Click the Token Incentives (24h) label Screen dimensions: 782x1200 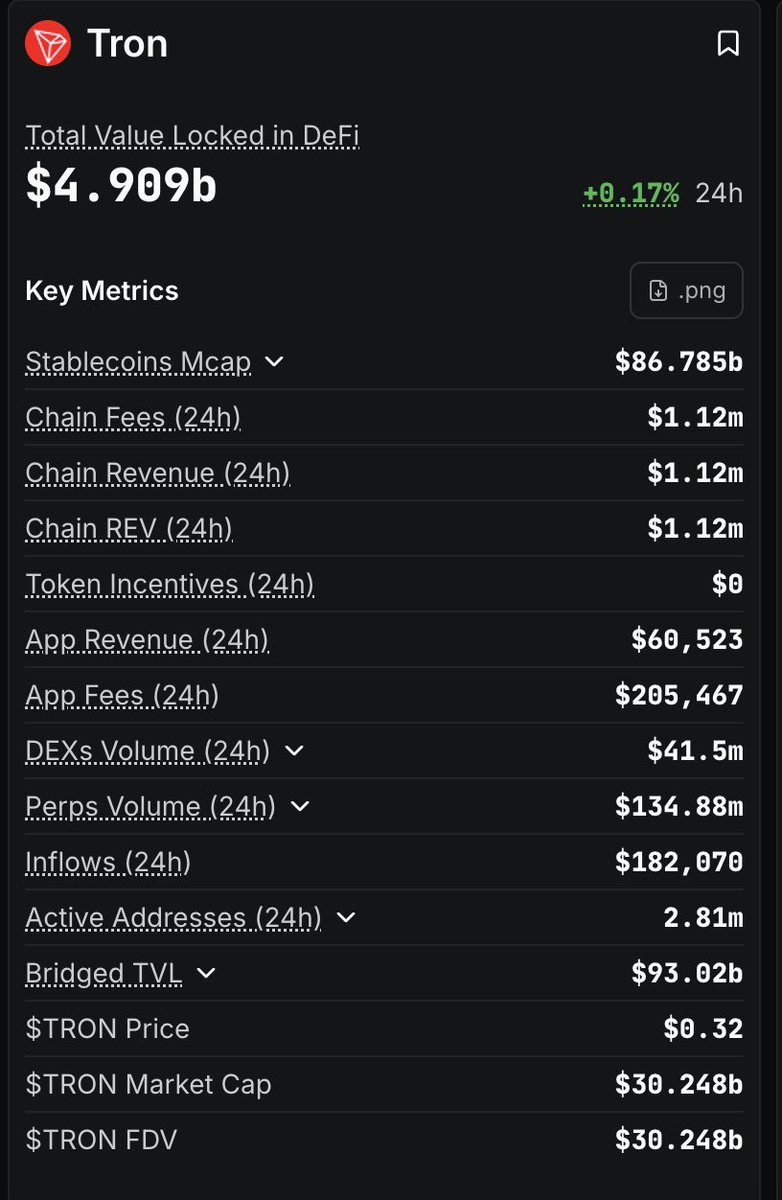click(170, 584)
